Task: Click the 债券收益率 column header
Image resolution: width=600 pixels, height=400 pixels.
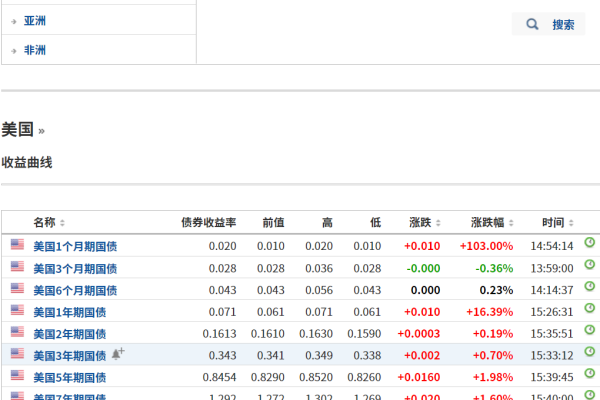Action: (208, 222)
